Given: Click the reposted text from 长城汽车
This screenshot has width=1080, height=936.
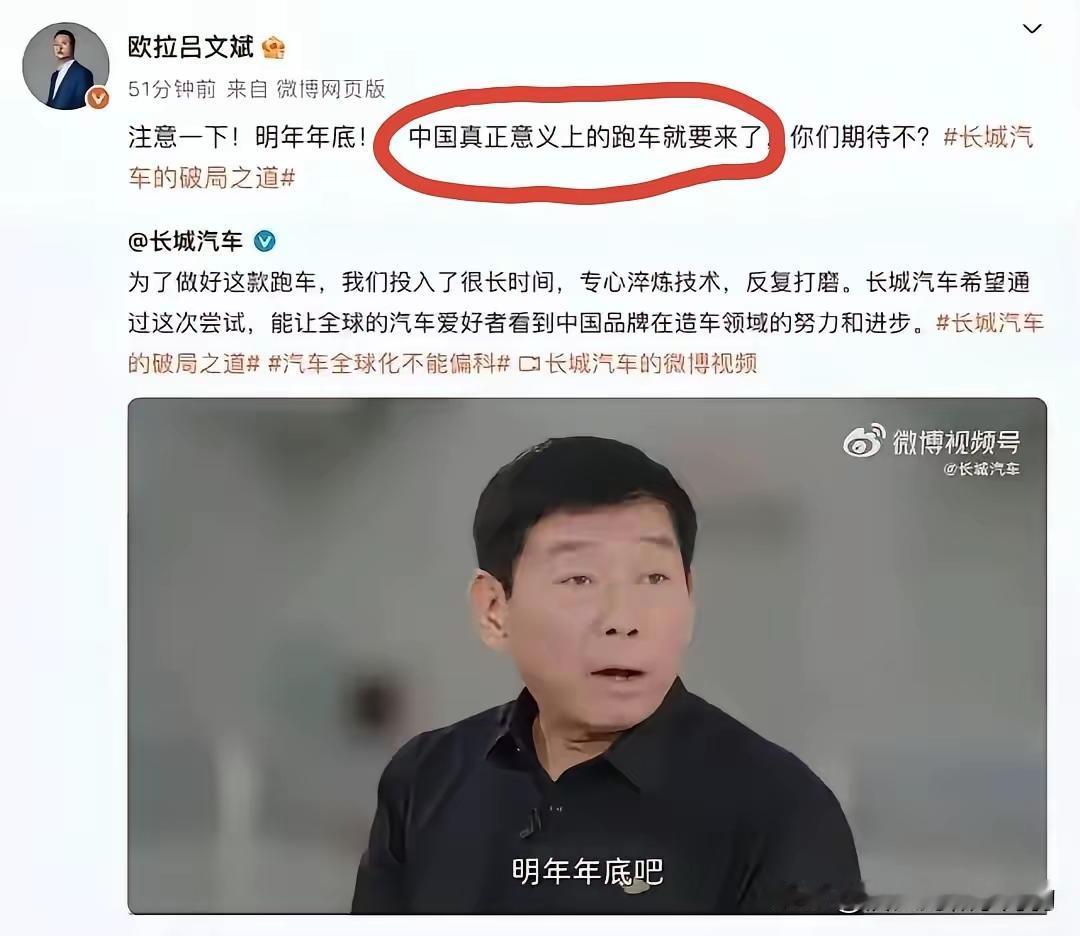Looking at the screenshot, I should pos(579,302).
